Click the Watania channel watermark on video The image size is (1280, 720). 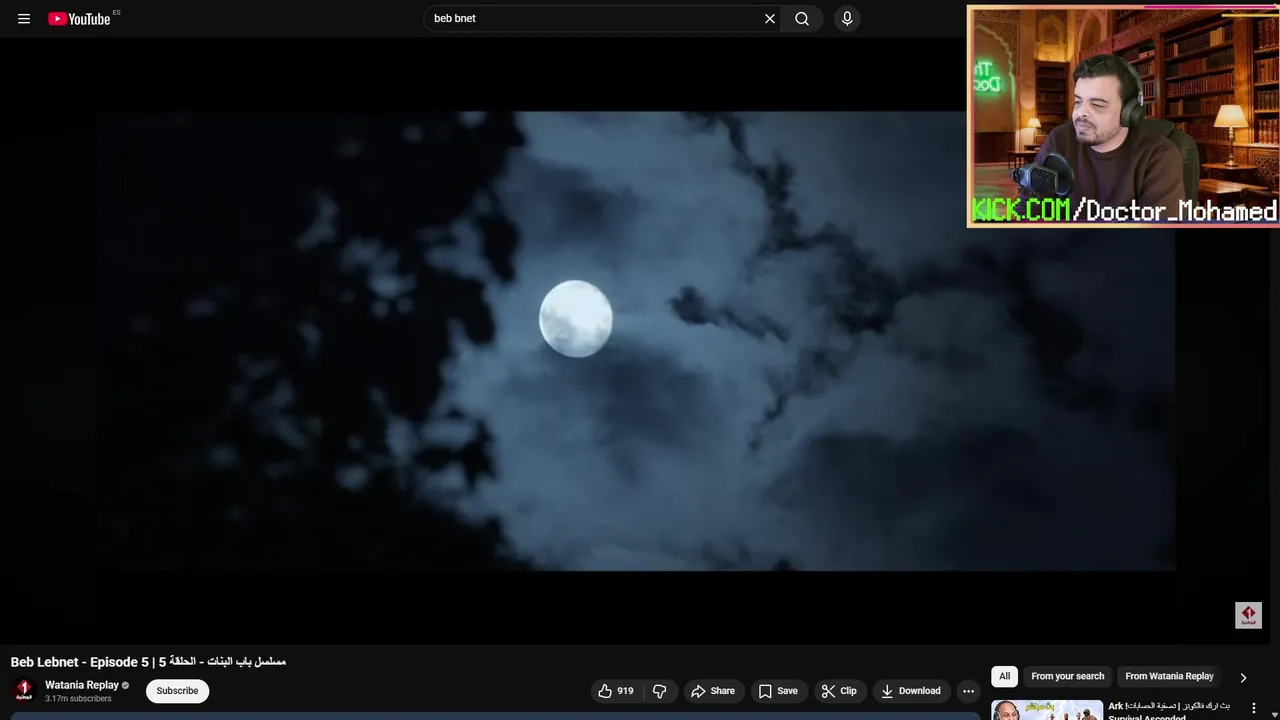point(1248,615)
